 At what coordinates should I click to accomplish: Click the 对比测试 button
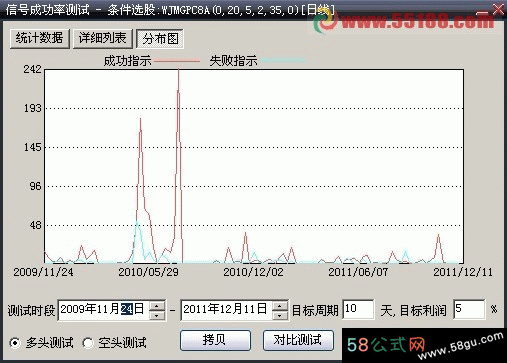[x=298, y=340]
